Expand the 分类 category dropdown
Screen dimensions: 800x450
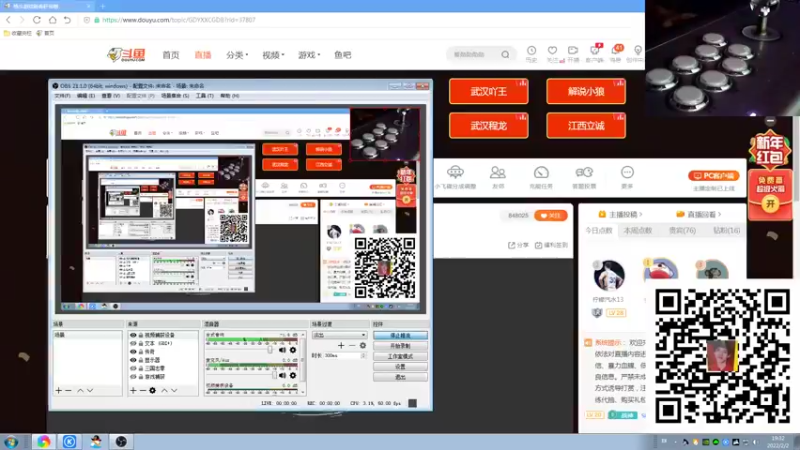click(x=237, y=55)
